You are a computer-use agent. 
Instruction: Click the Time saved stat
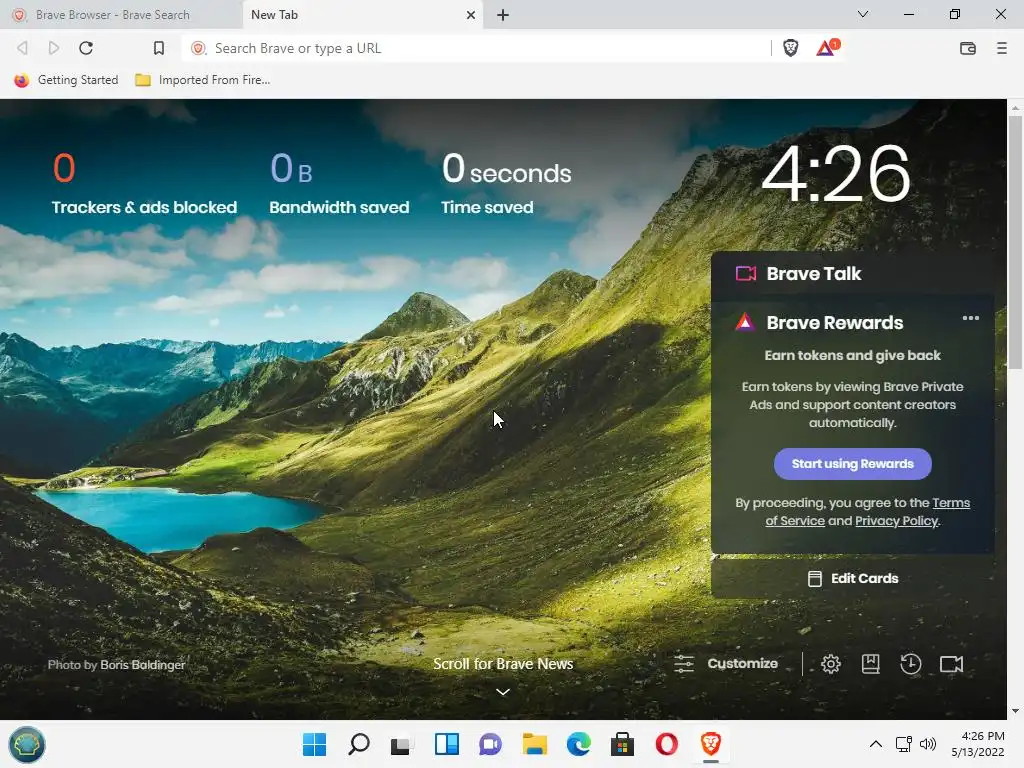point(506,183)
